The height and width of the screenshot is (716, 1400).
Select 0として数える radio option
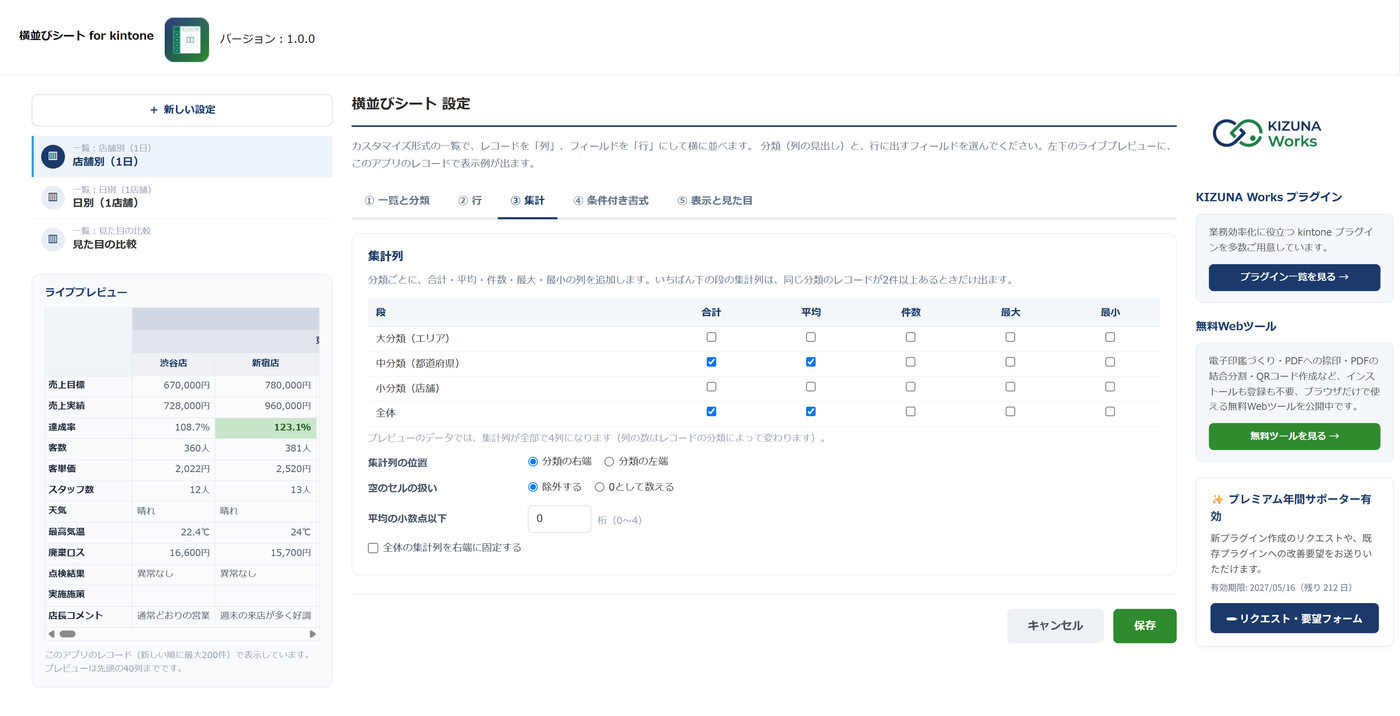[599, 487]
